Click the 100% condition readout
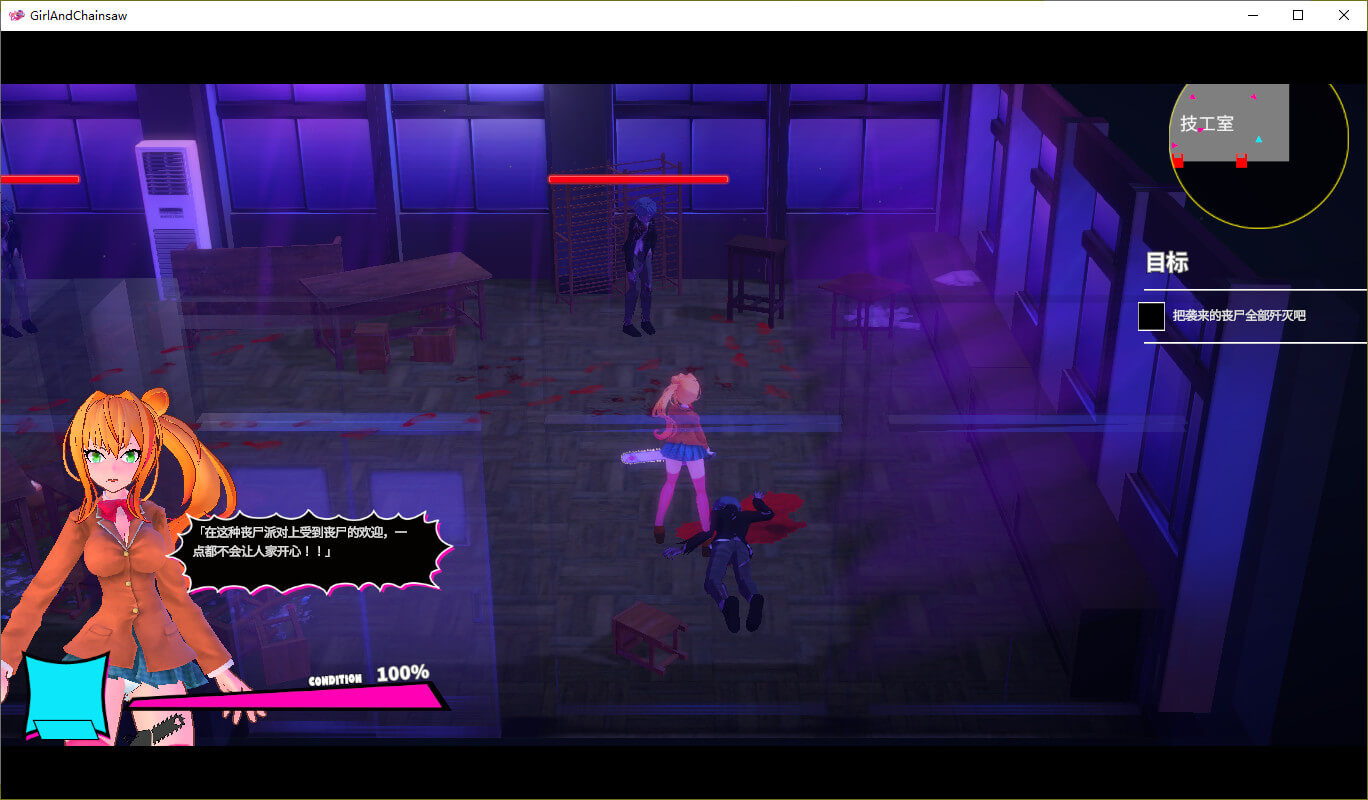This screenshot has height=800, width=1368. [x=402, y=673]
